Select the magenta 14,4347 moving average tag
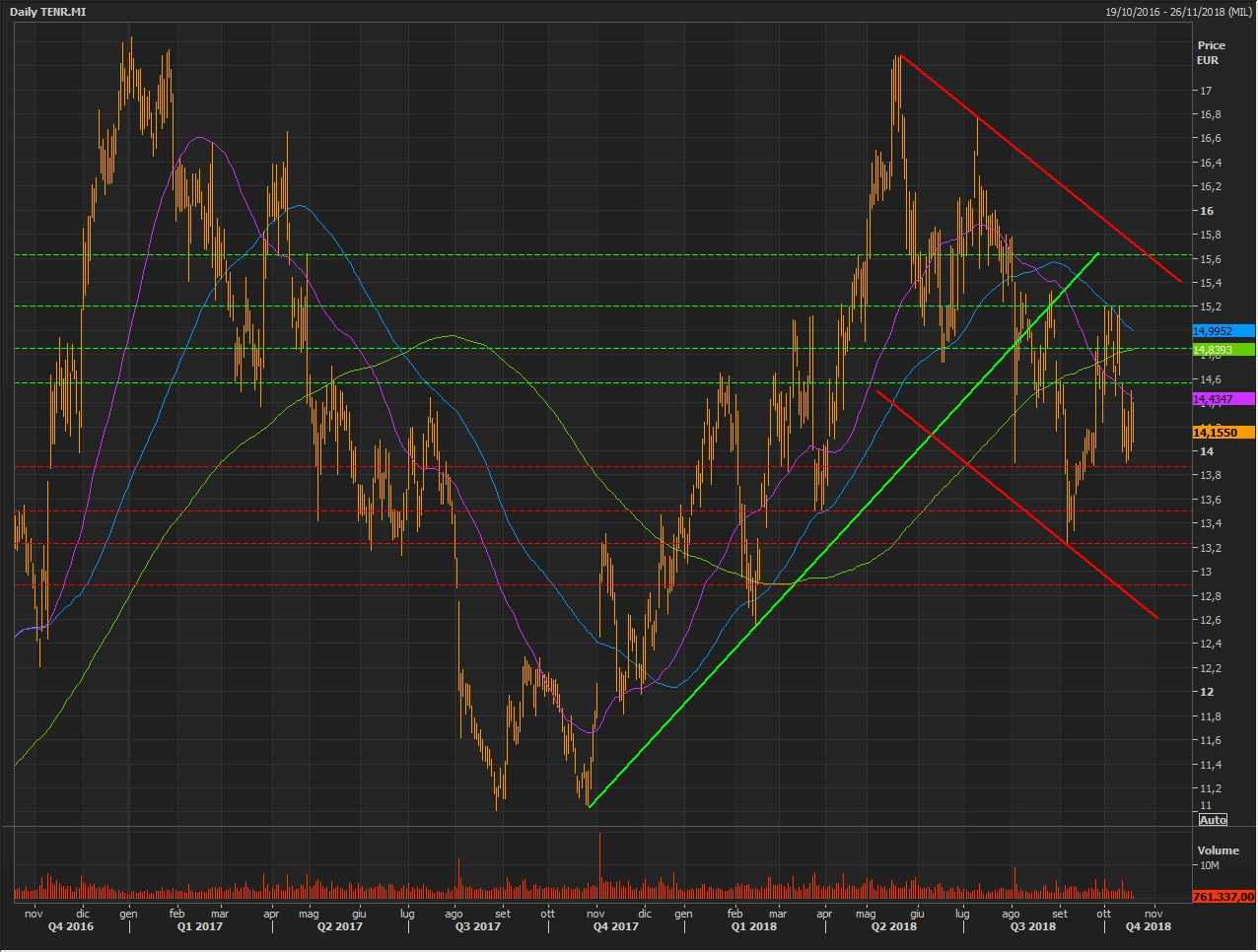This screenshot has width=1258, height=952. (x=1223, y=399)
